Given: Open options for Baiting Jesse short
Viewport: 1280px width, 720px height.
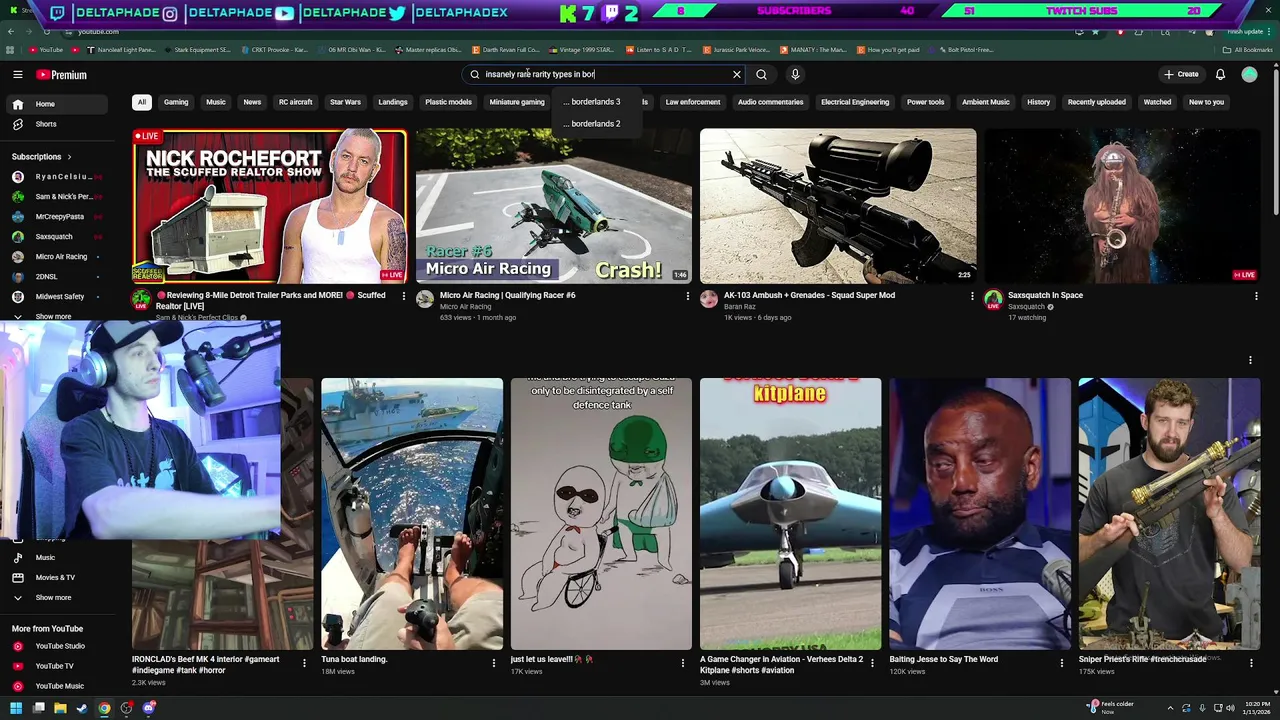Looking at the screenshot, I should [x=1062, y=662].
